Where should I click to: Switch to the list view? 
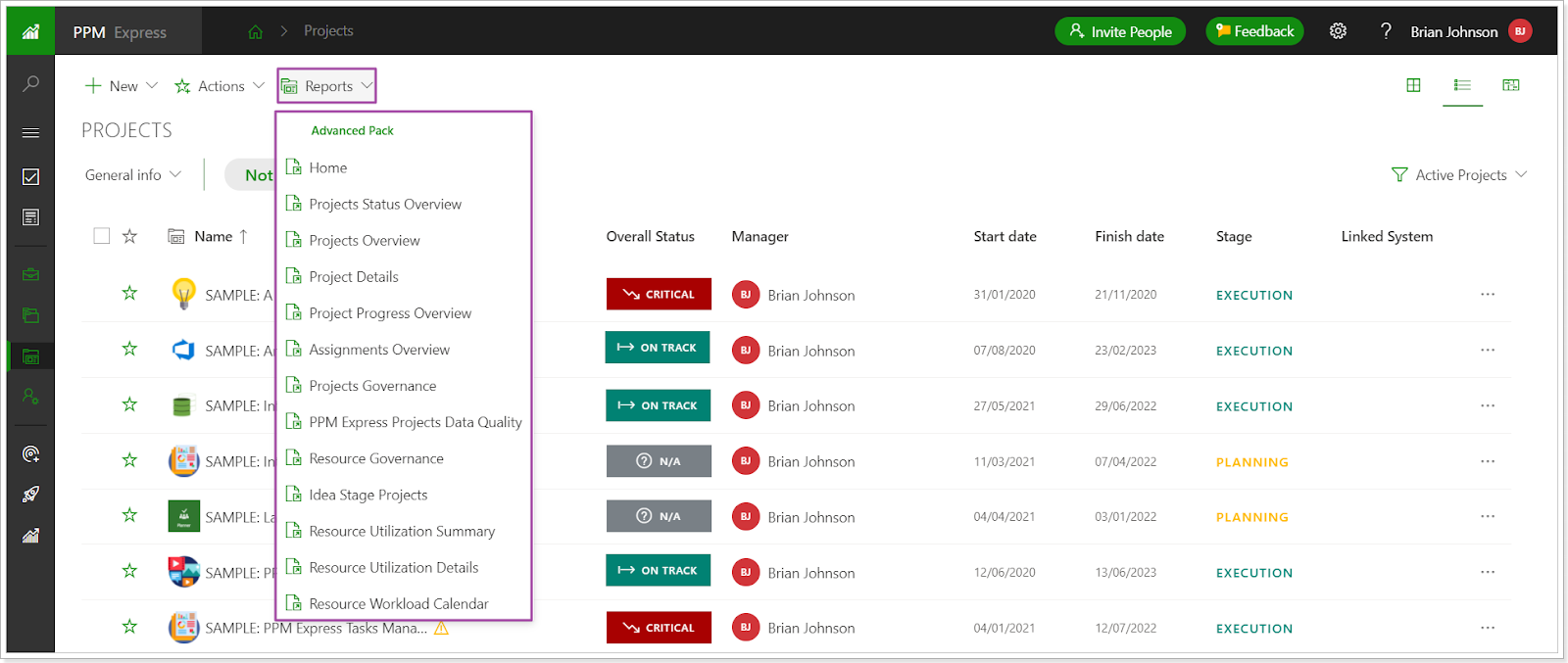[1462, 85]
